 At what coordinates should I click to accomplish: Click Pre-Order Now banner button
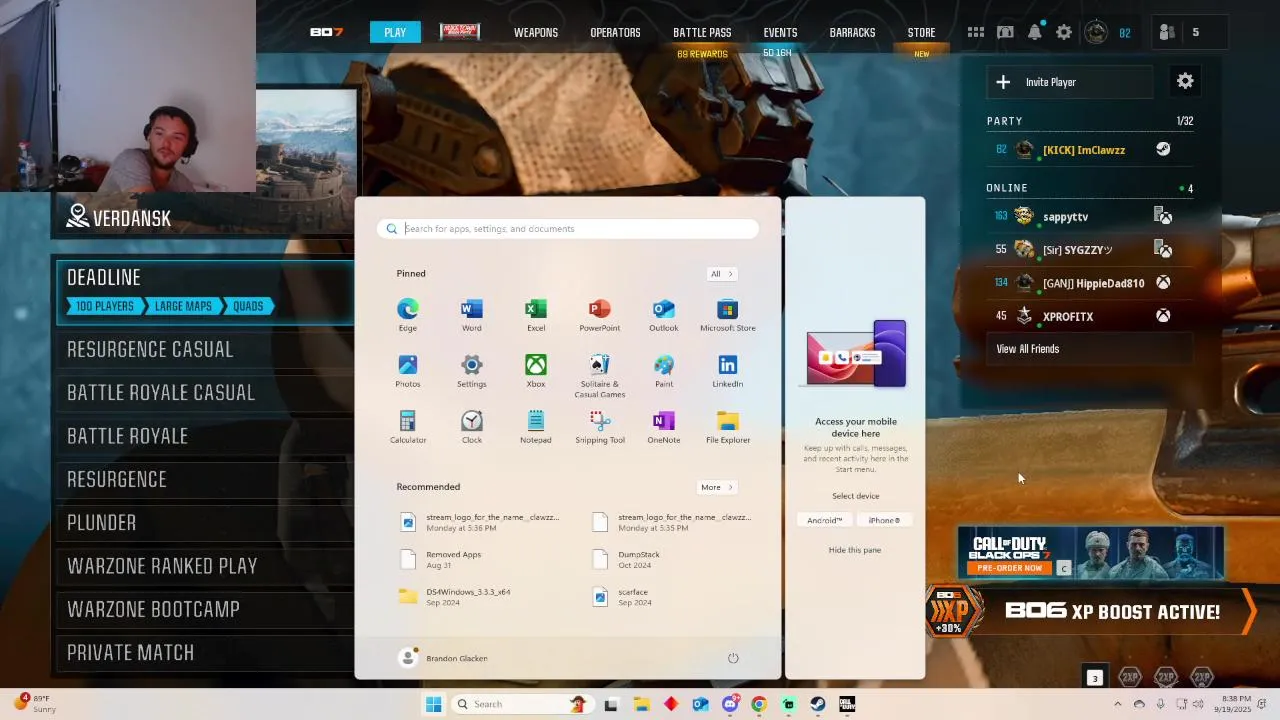[x=1009, y=568]
